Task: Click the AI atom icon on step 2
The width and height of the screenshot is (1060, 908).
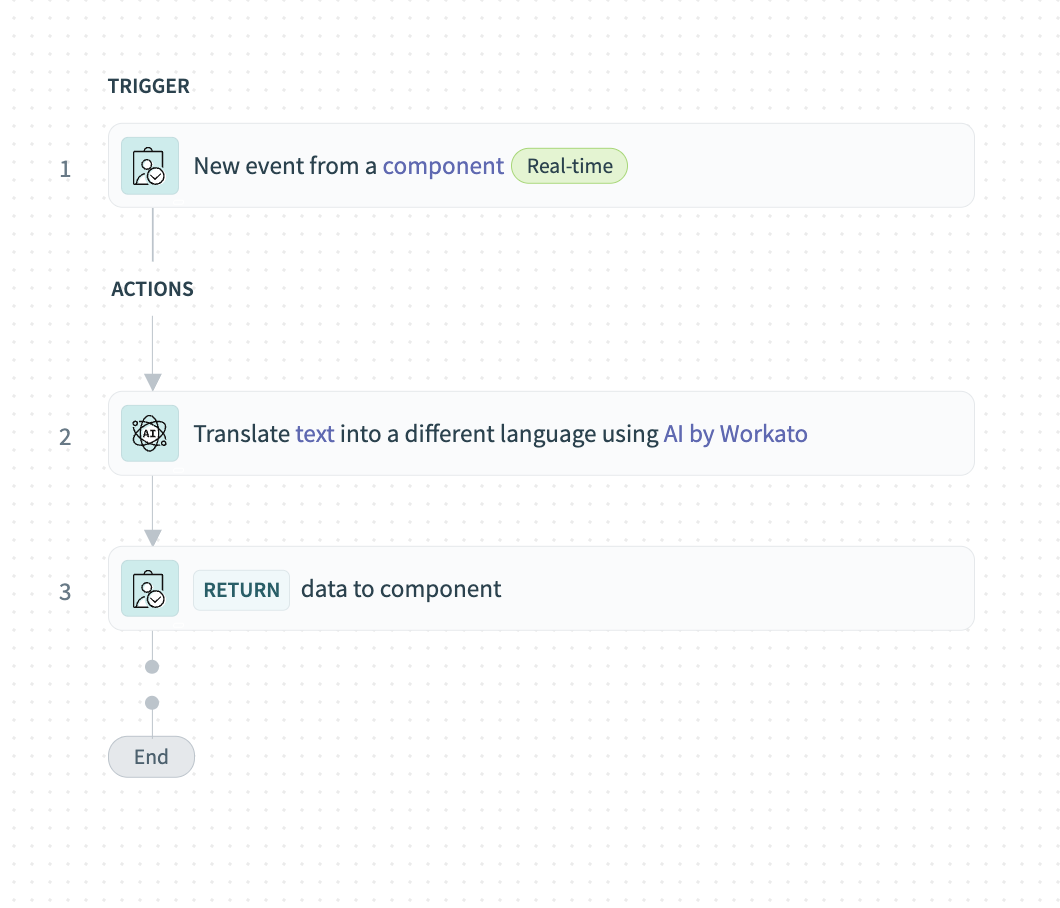Action: (x=150, y=434)
